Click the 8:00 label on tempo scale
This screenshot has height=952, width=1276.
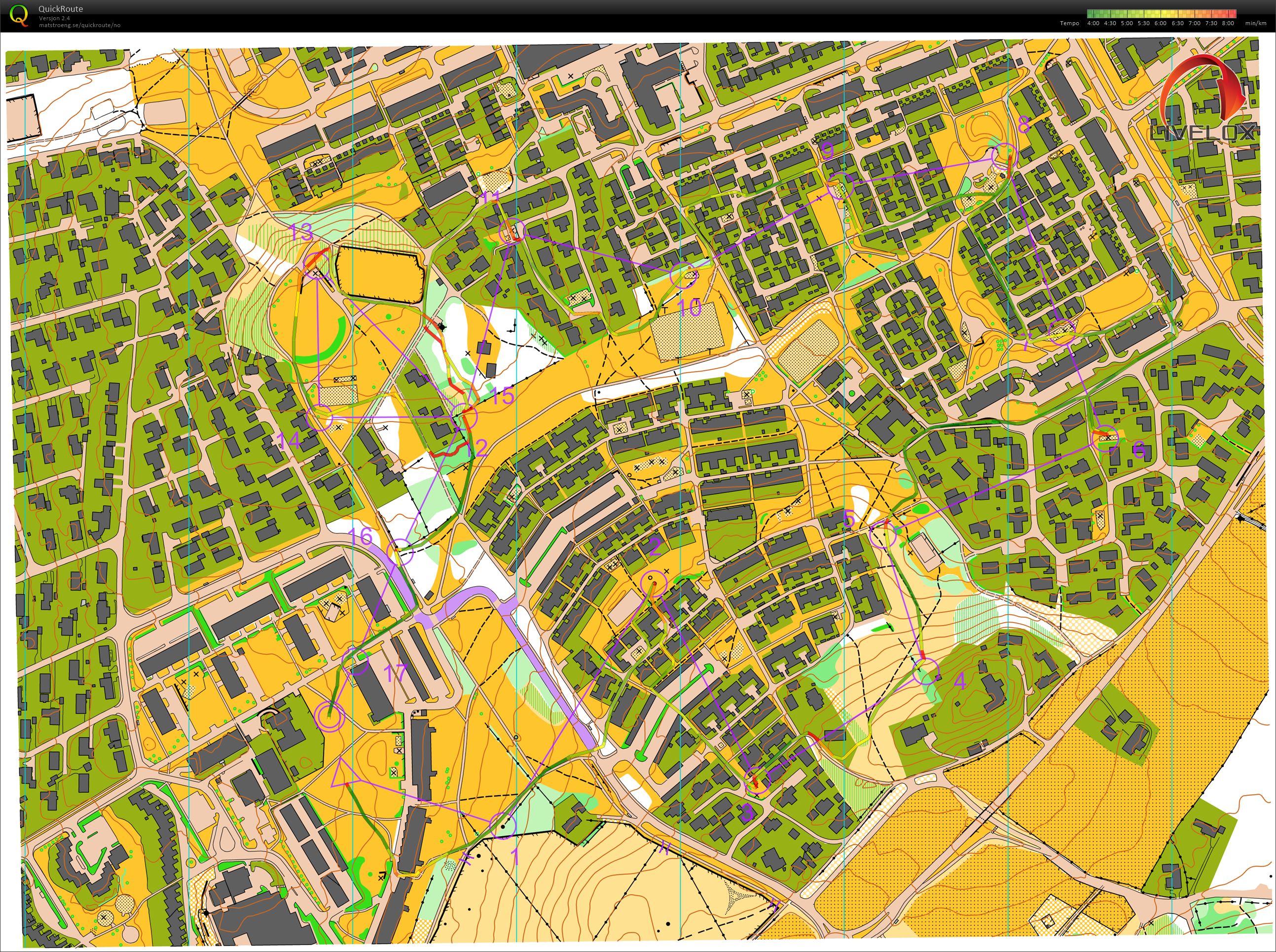(x=1228, y=24)
